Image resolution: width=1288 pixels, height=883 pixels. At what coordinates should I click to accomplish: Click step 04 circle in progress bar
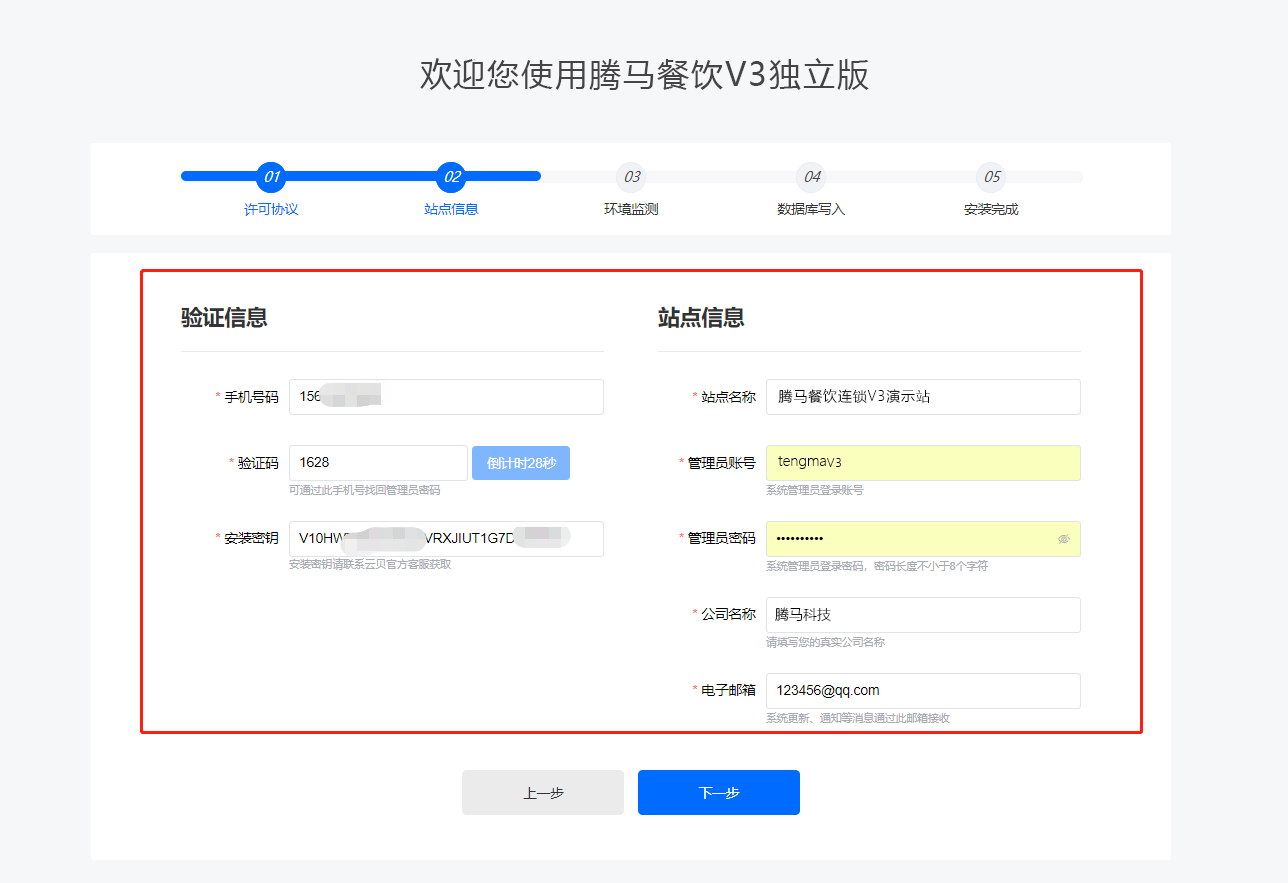pos(811,177)
